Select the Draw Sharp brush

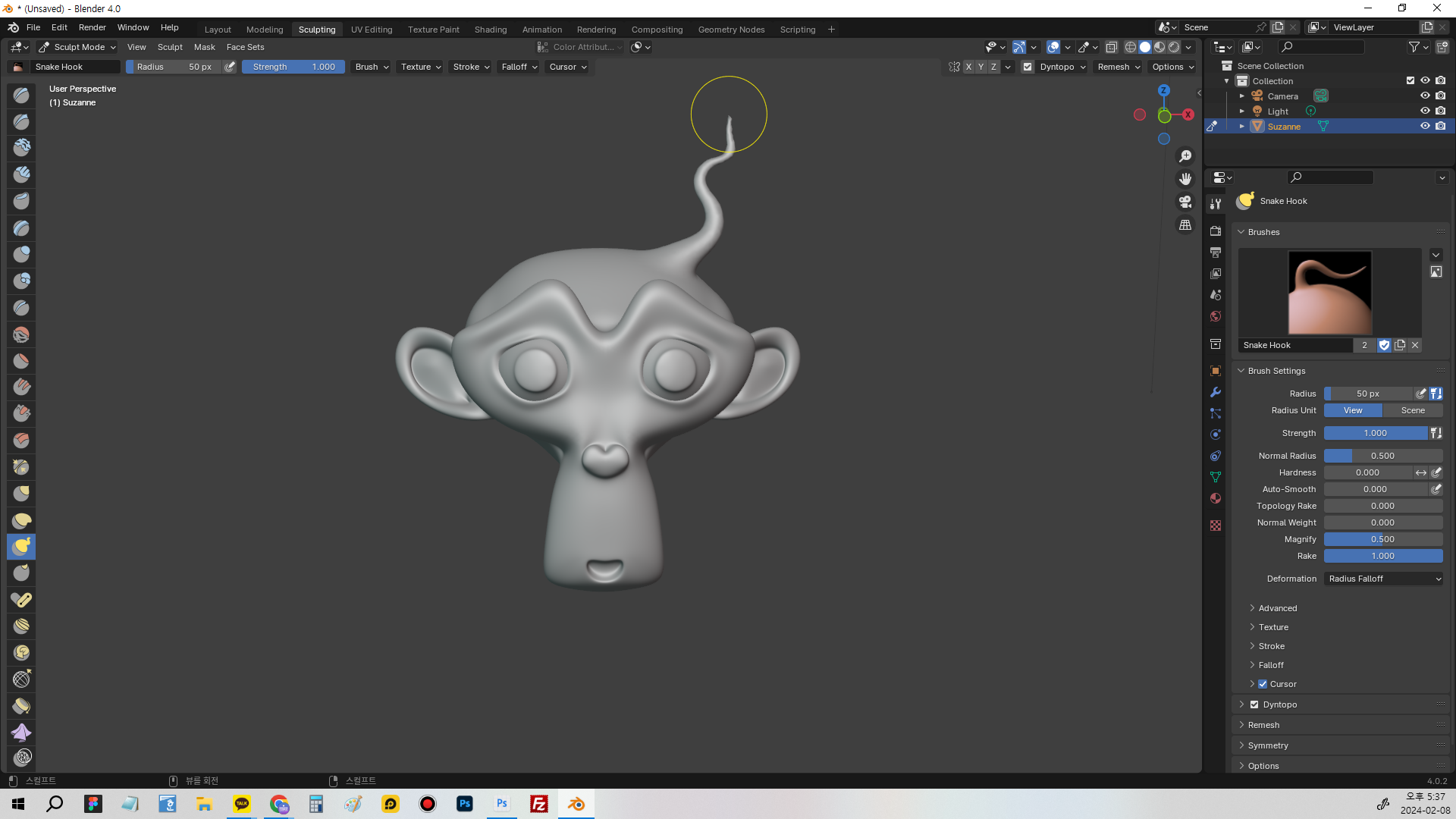21,121
